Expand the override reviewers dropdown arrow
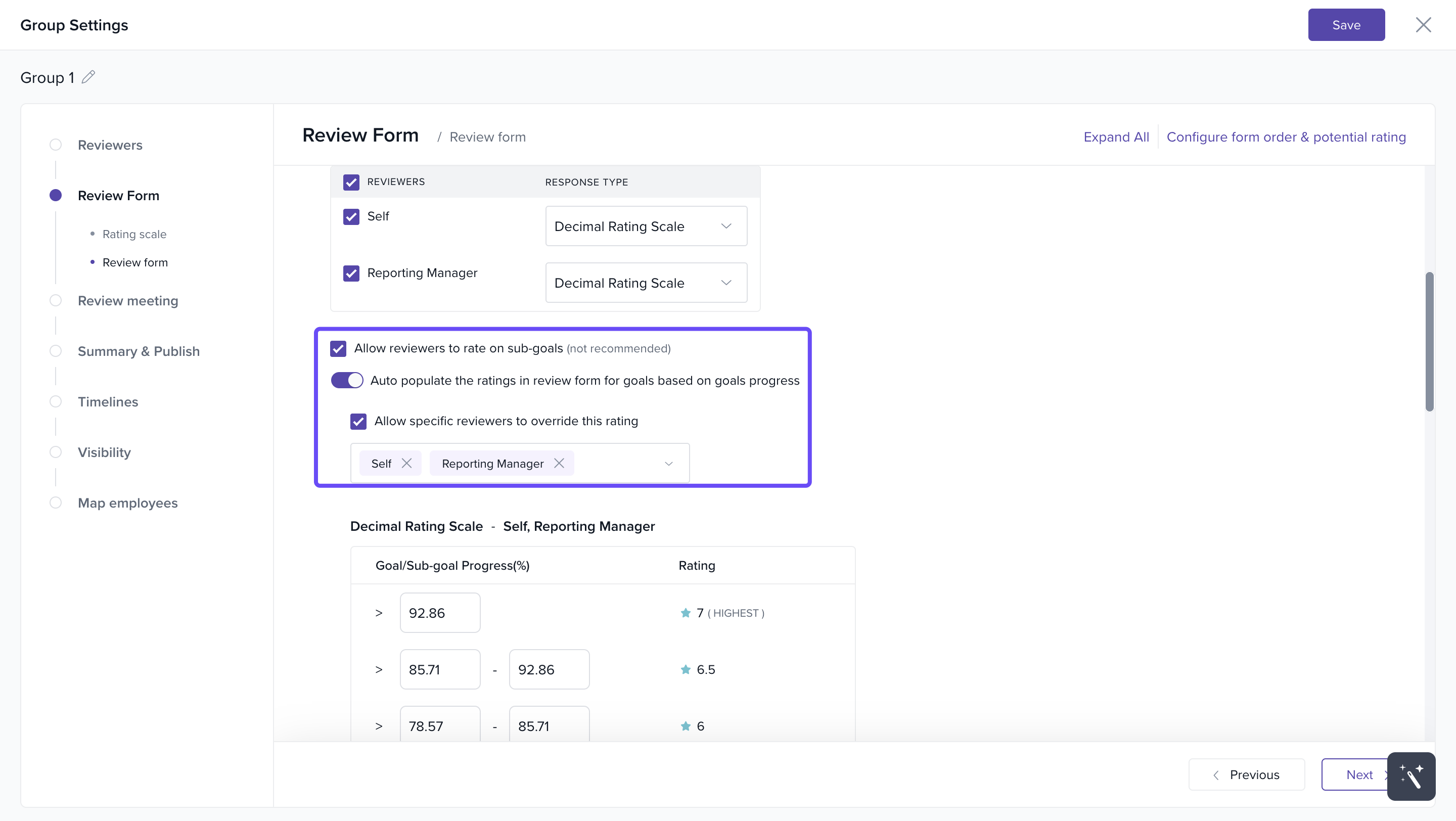Screen dimensions: 1456x821 (x=669, y=464)
